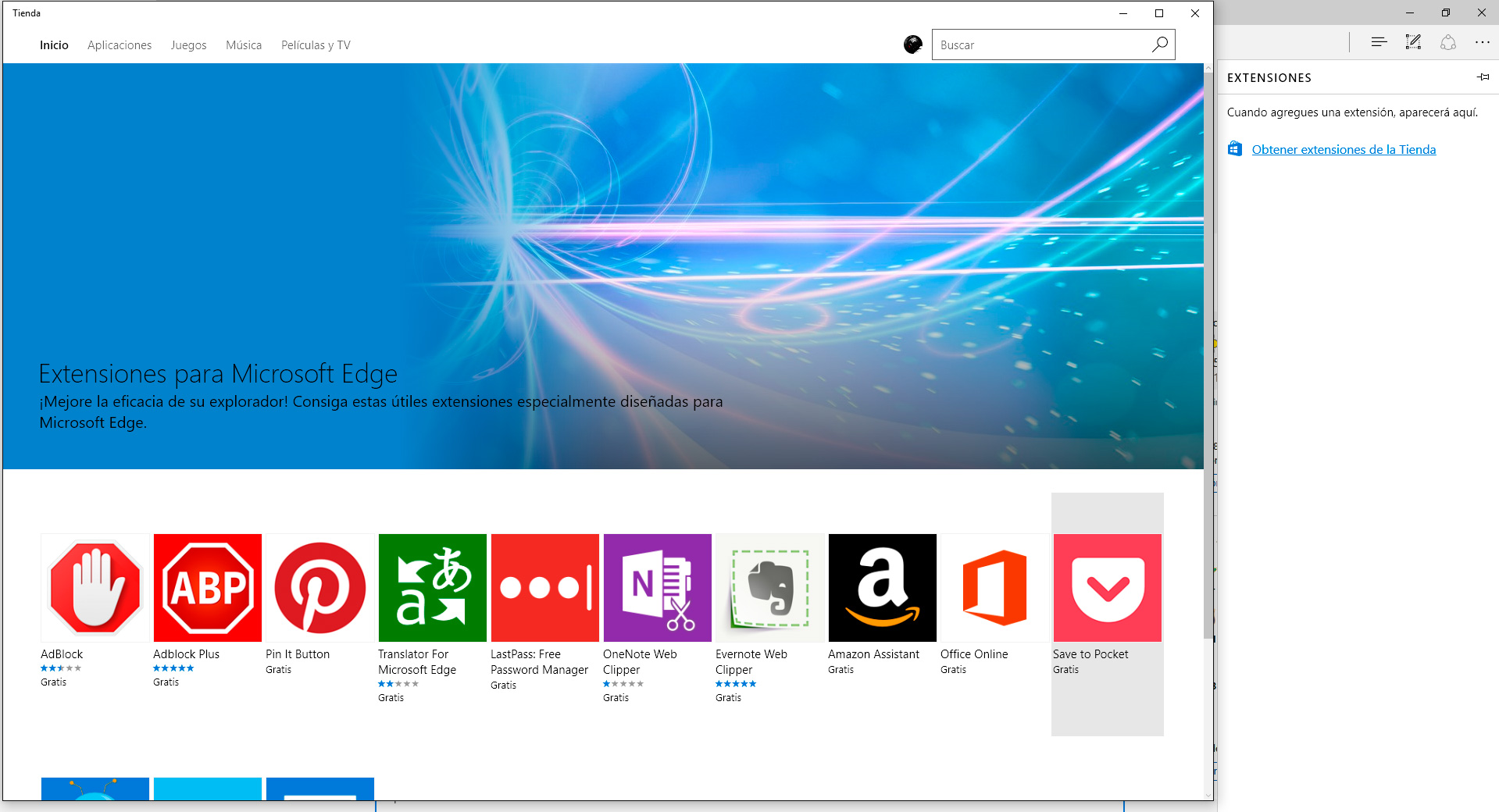This screenshot has width=1499, height=812.
Task: Click the AdBlock title text
Action: tap(62, 654)
